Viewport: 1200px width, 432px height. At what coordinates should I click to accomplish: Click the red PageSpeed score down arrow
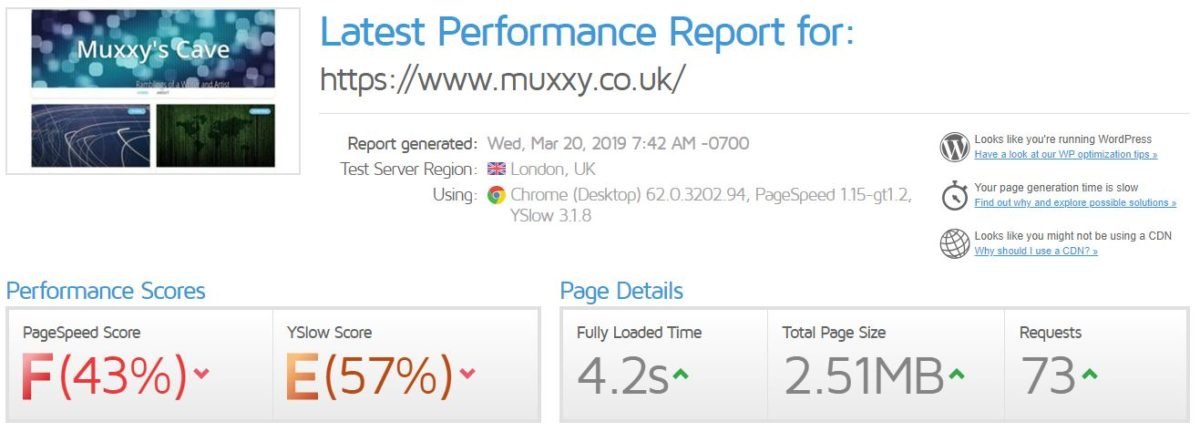pos(202,374)
